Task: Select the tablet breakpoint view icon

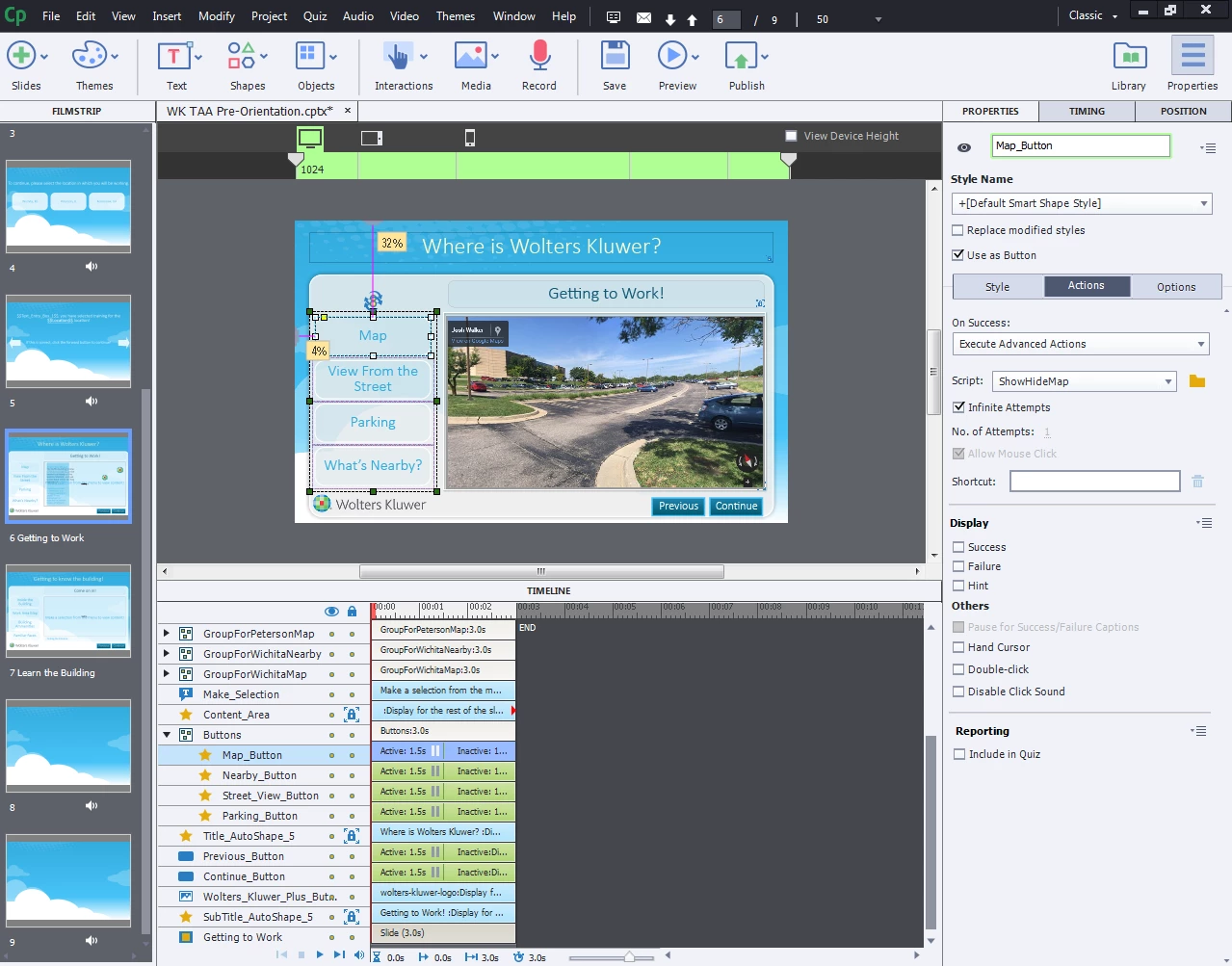Action: (372, 138)
